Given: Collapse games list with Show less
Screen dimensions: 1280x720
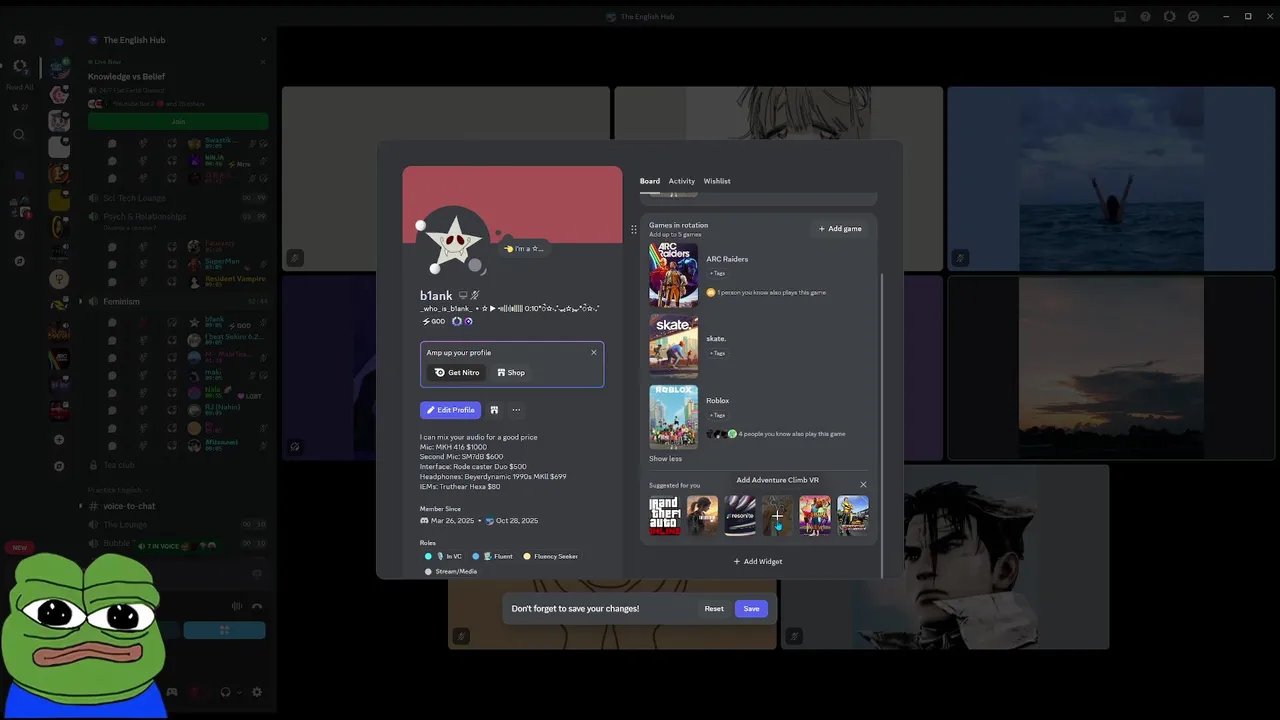Looking at the screenshot, I should (x=665, y=459).
